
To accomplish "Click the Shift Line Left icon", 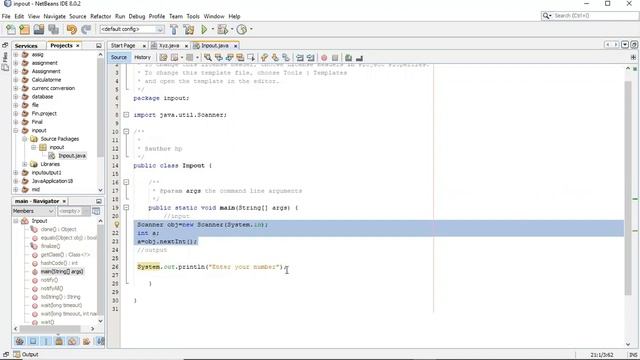I will coord(300,58).
